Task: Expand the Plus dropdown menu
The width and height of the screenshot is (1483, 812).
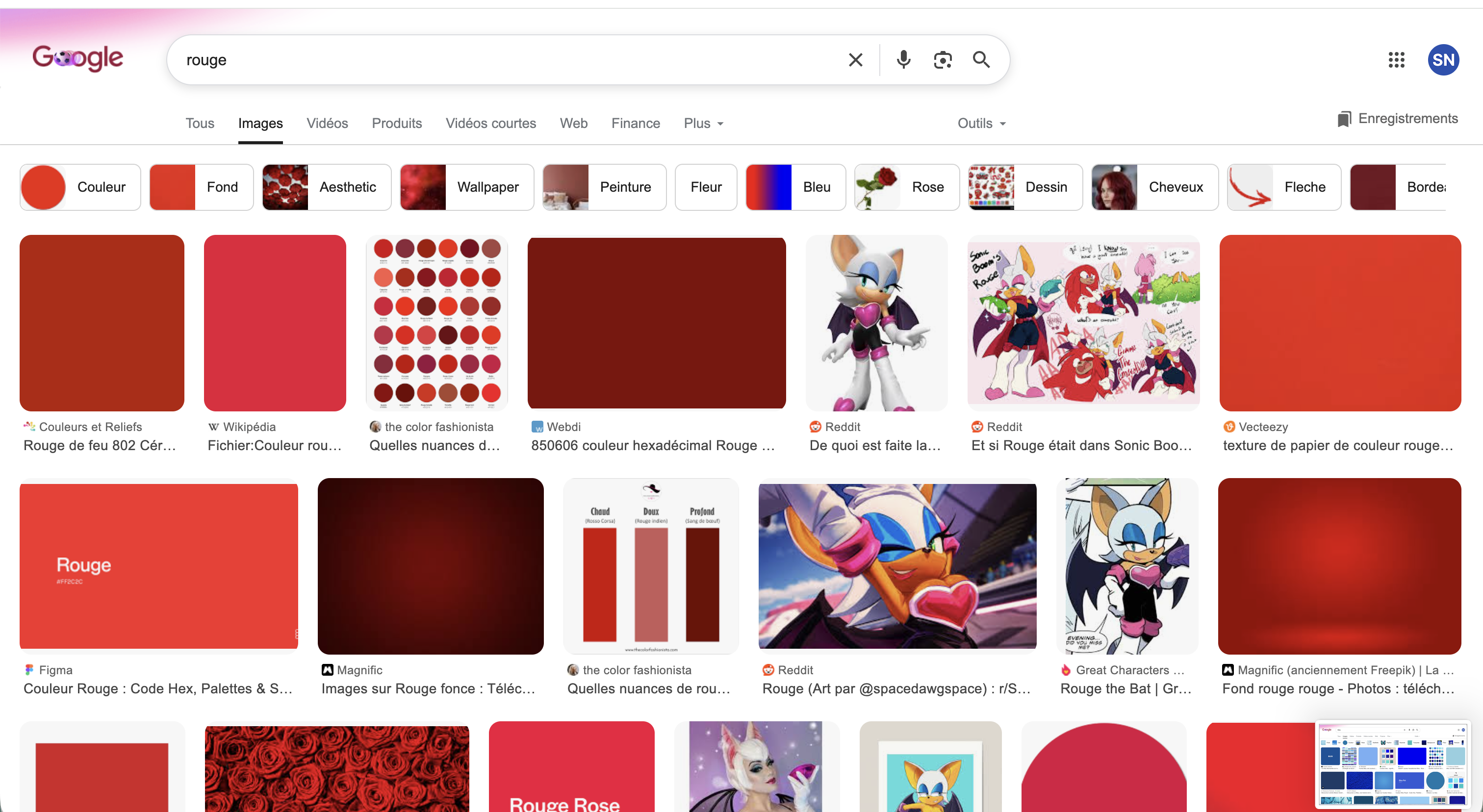Action: (x=704, y=123)
